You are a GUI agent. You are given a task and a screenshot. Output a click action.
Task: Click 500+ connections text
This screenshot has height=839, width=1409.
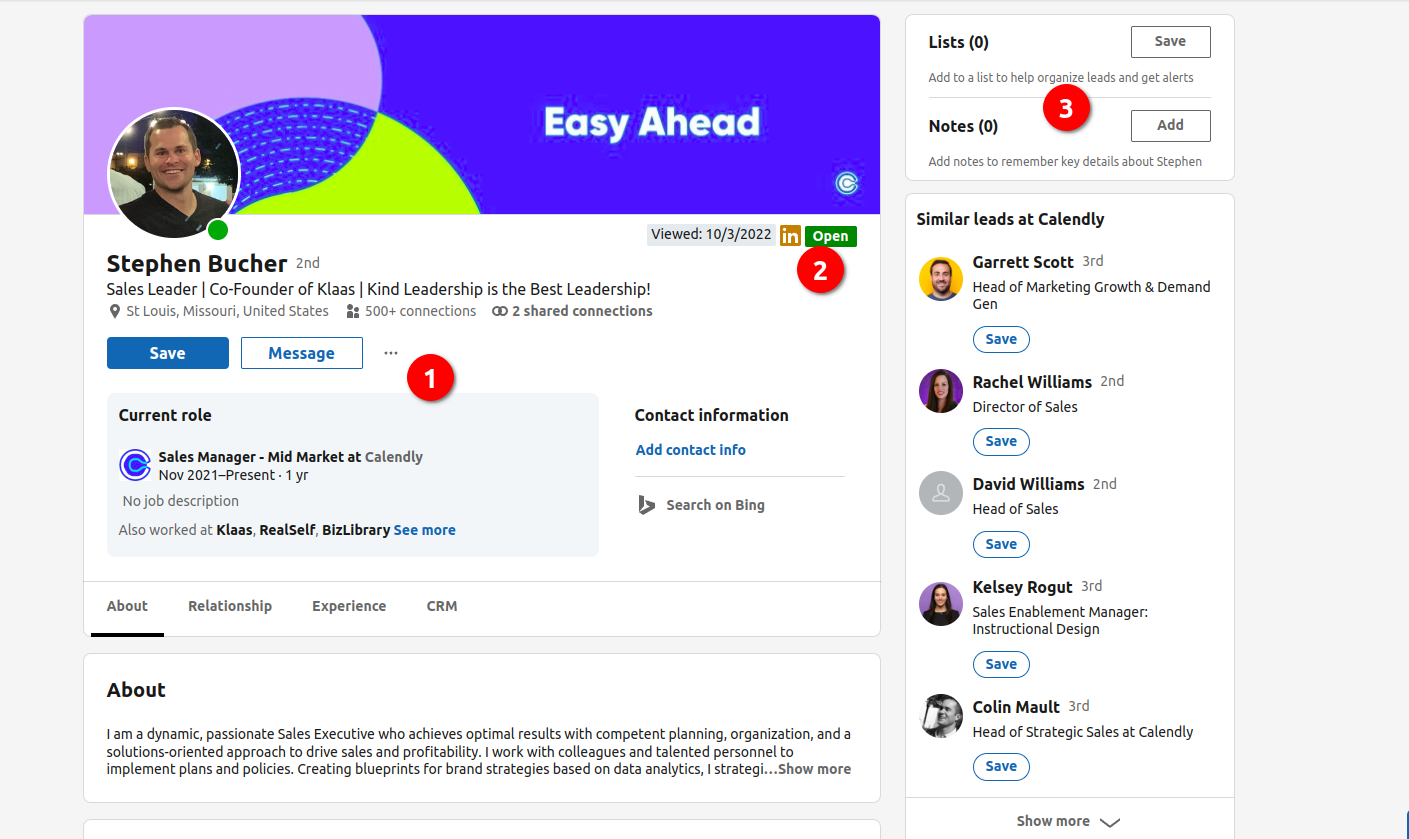pyautogui.click(x=420, y=311)
